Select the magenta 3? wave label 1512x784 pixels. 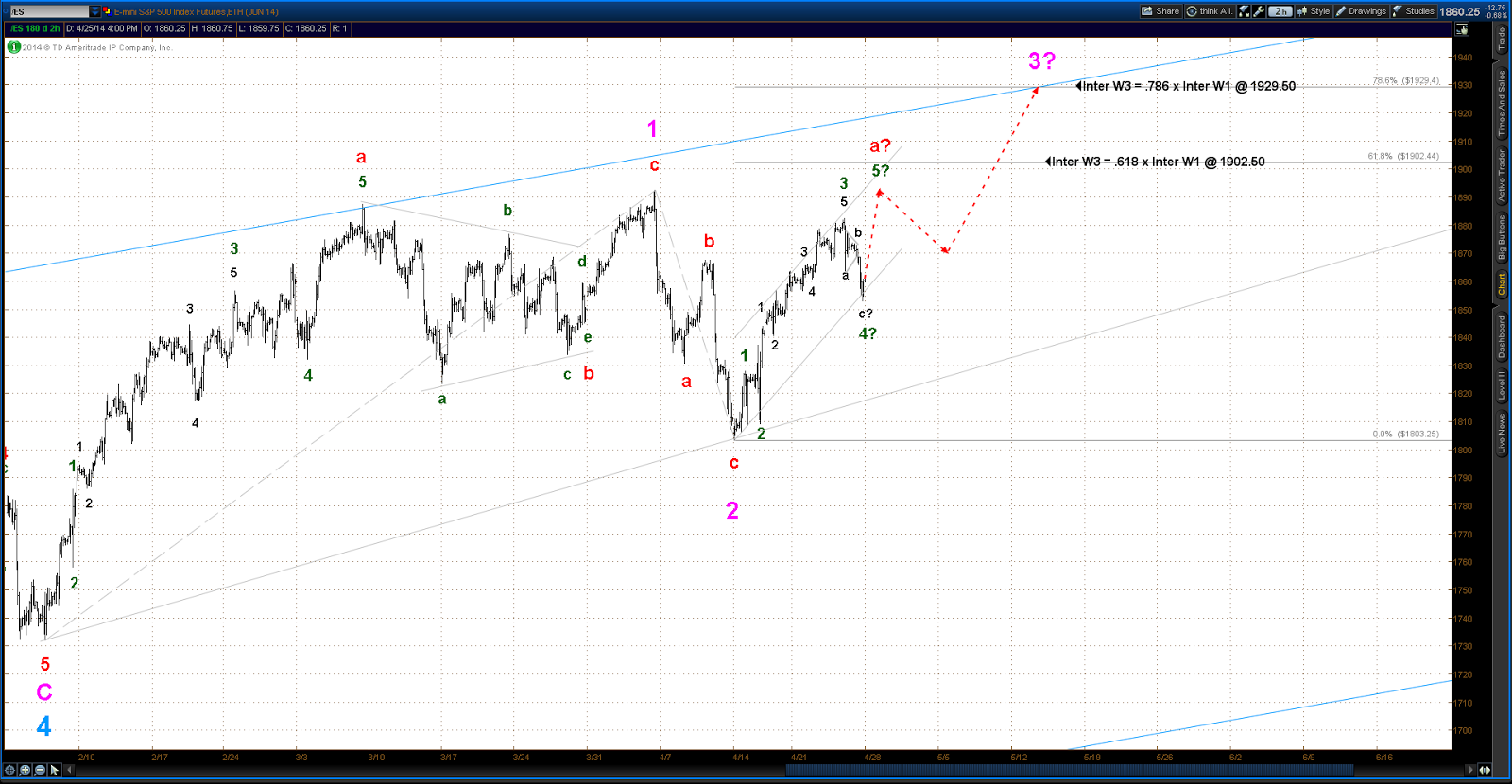click(x=1041, y=61)
